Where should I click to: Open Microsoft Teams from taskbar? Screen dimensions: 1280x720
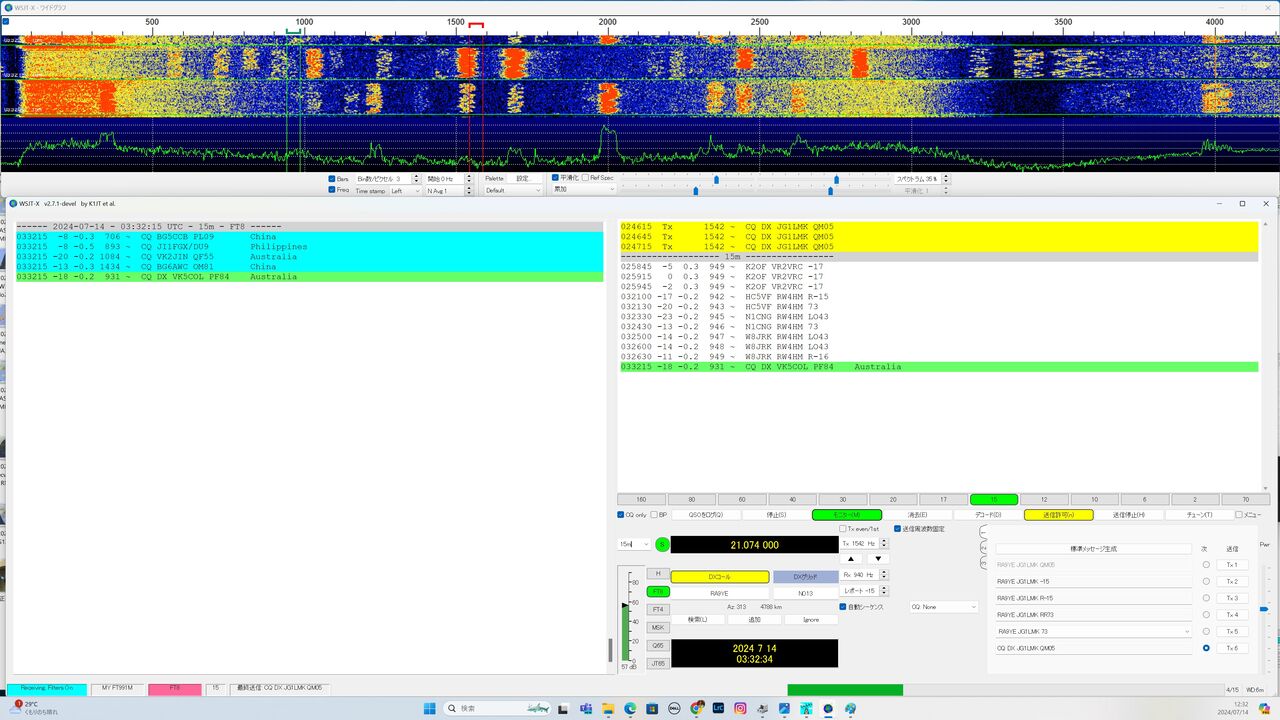tap(587, 708)
